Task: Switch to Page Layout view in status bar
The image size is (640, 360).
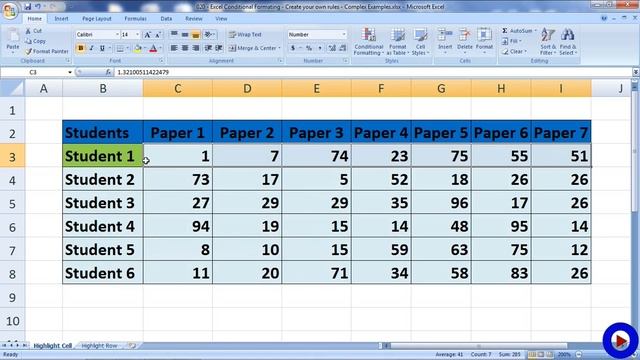Action: pyautogui.click(x=541, y=355)
